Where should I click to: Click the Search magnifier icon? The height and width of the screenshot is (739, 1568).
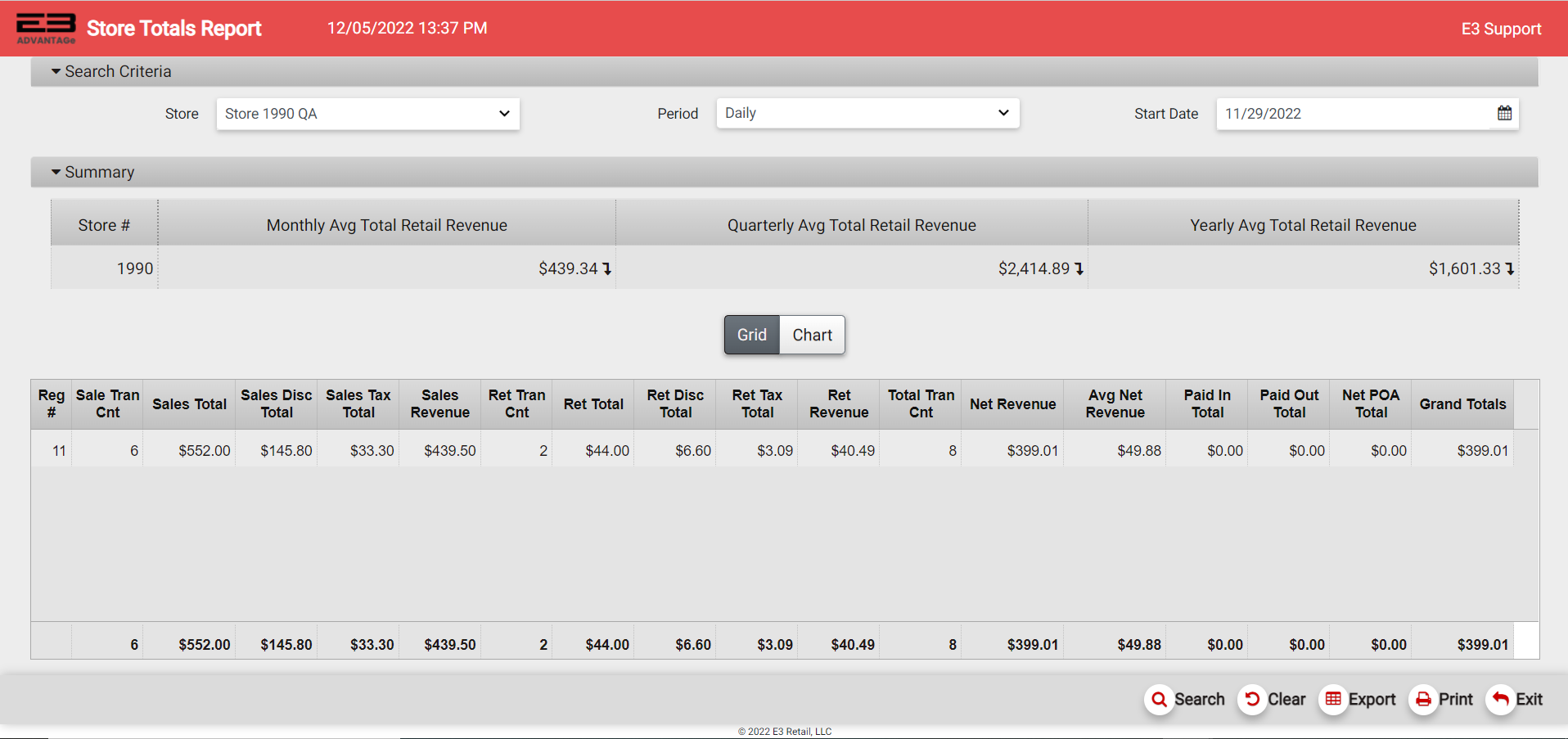(x=1159, y=700)
